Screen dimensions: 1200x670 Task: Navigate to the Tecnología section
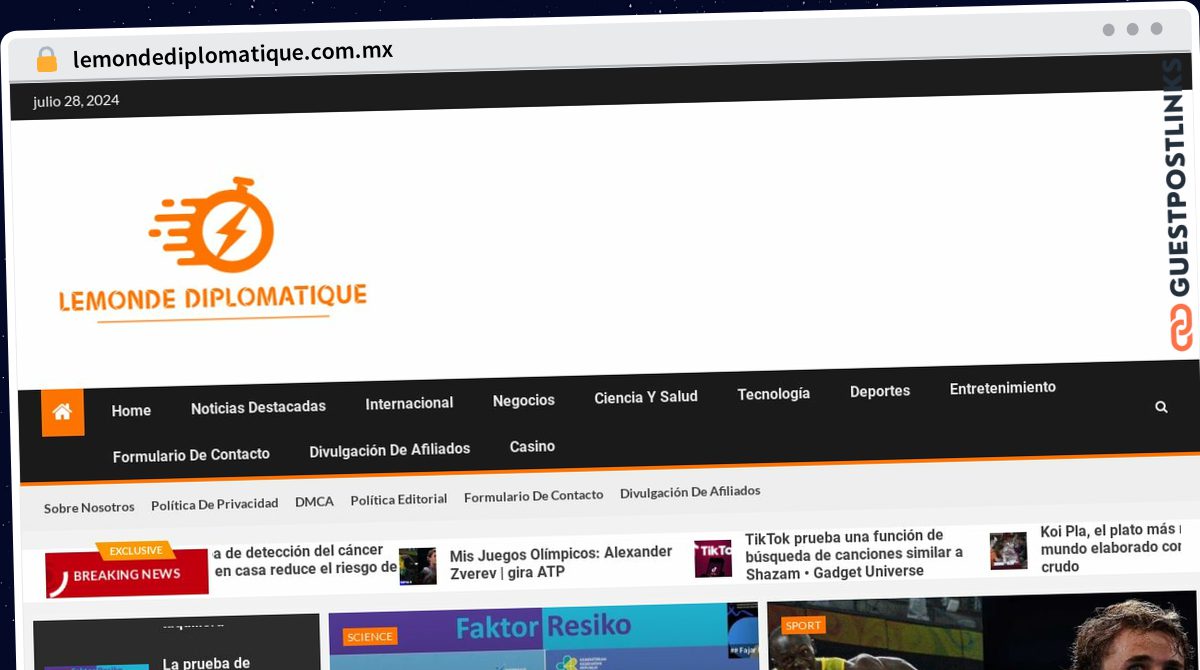[x=774, y=394]
